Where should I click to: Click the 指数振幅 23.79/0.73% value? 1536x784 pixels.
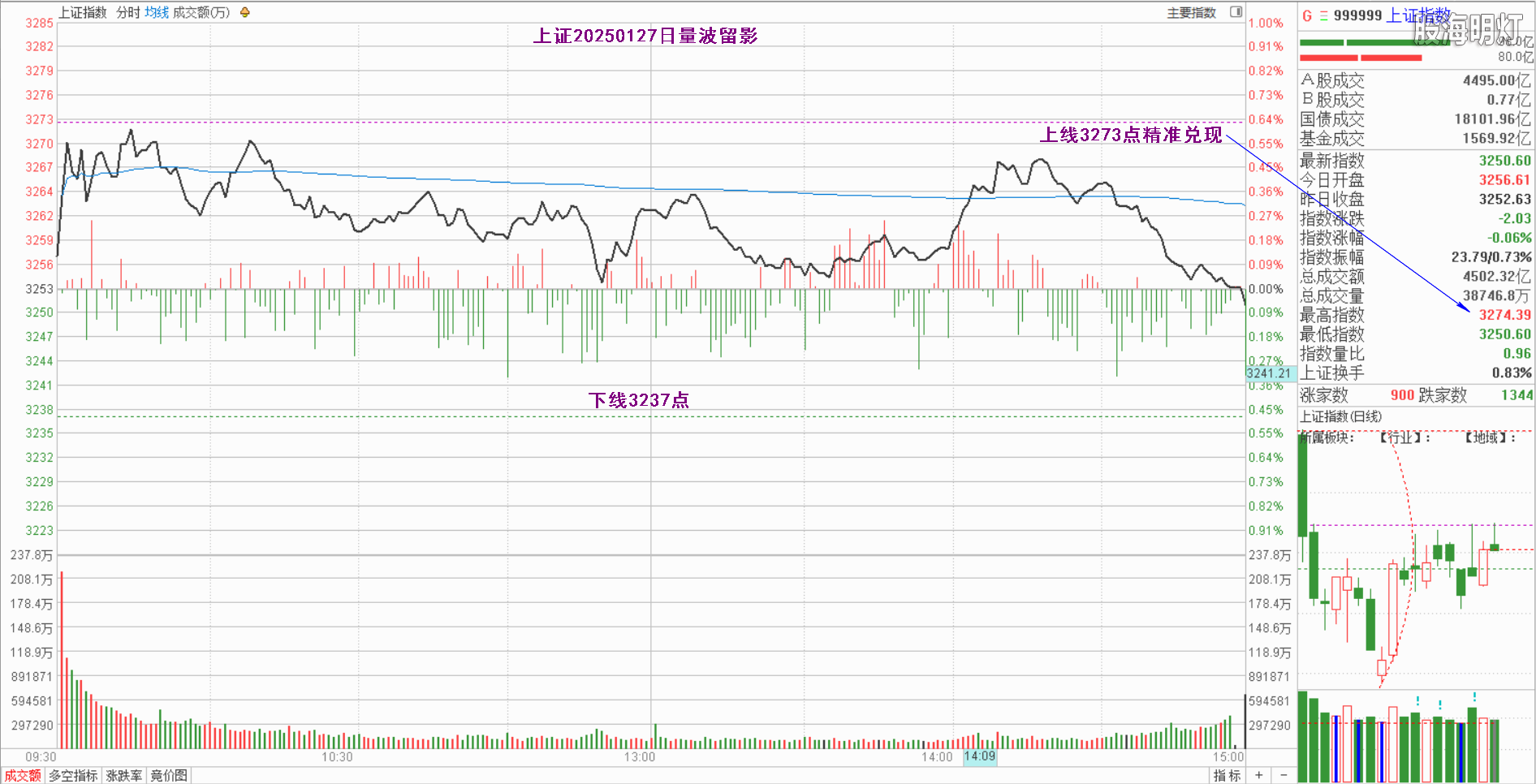click(1491, 257)
